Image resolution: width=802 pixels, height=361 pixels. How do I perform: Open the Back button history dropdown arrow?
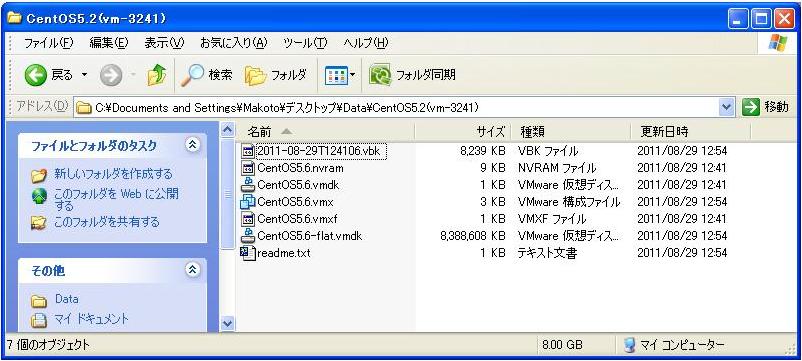[x=84, y=76]
